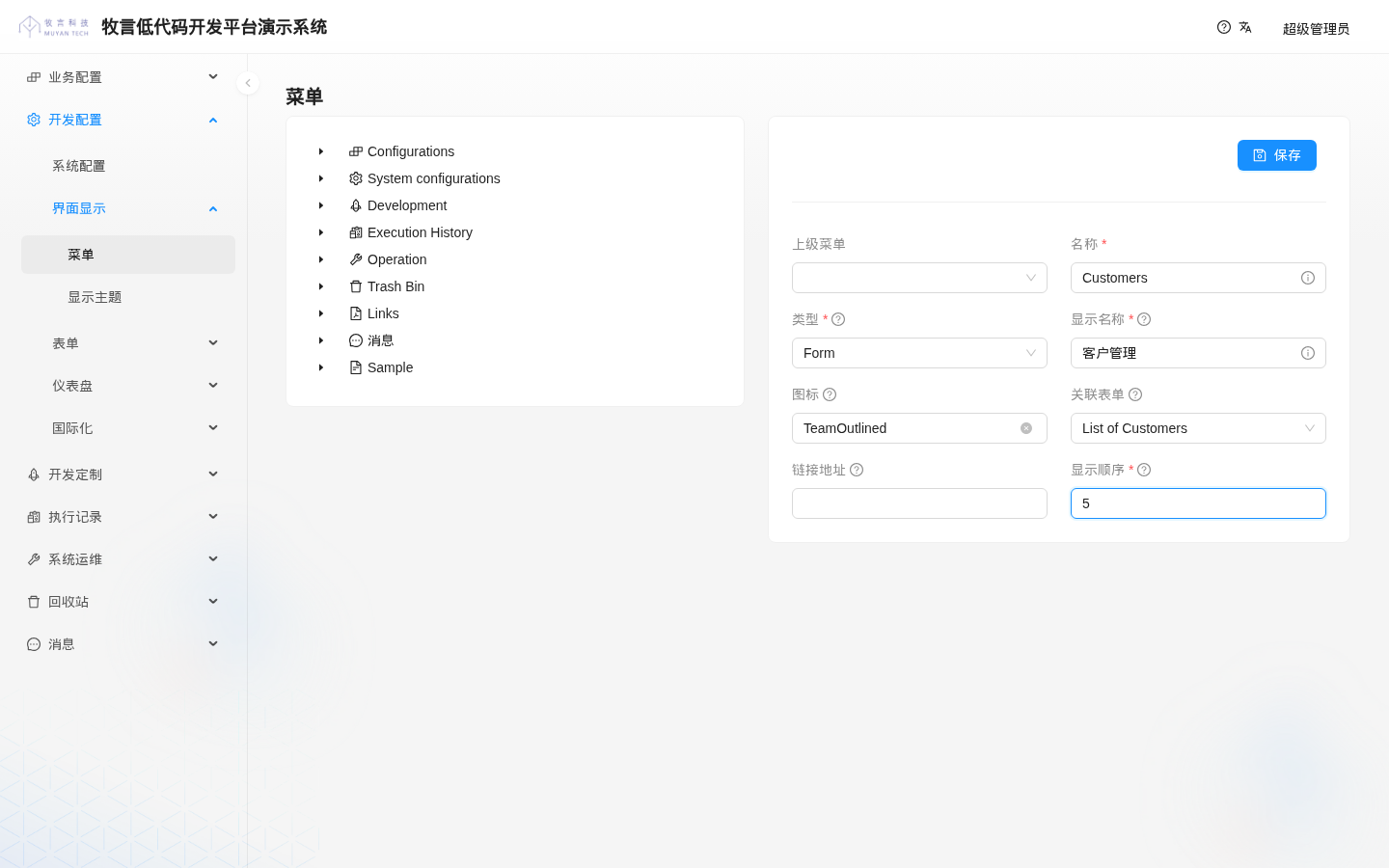1389x868 pixels.
Task: Expand the Links tree node arrow
Action: pyautogui.click(x=321, y=313)
